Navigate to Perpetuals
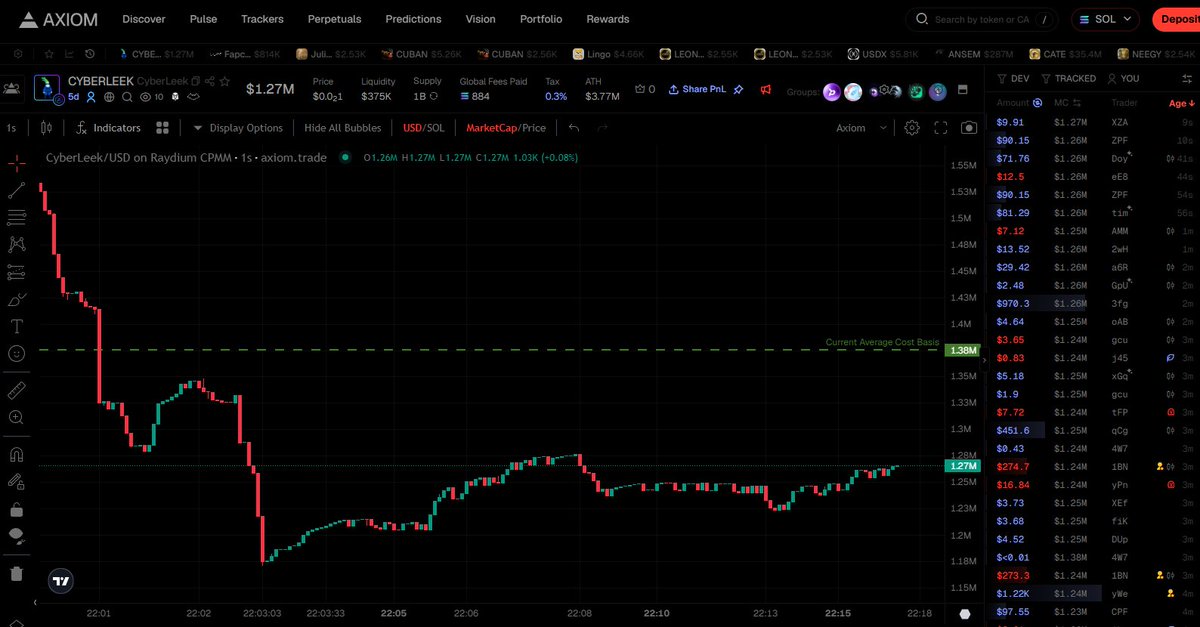This screenshot has width=1200, height=627. 335,19
